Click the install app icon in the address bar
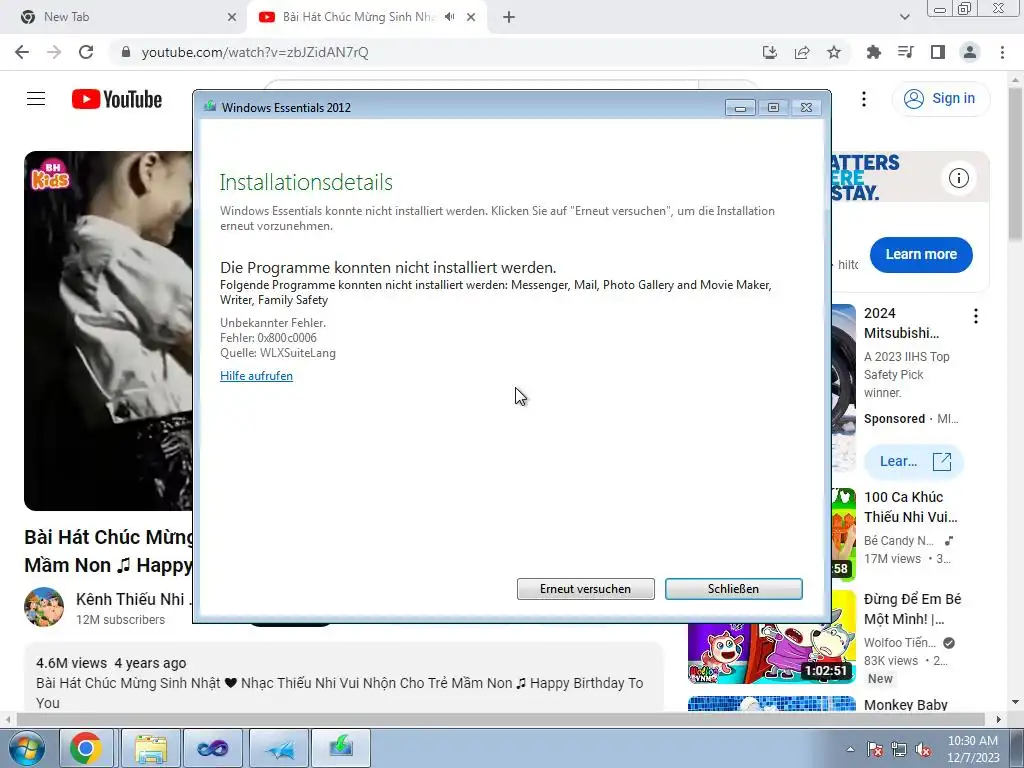 point(770,52)
